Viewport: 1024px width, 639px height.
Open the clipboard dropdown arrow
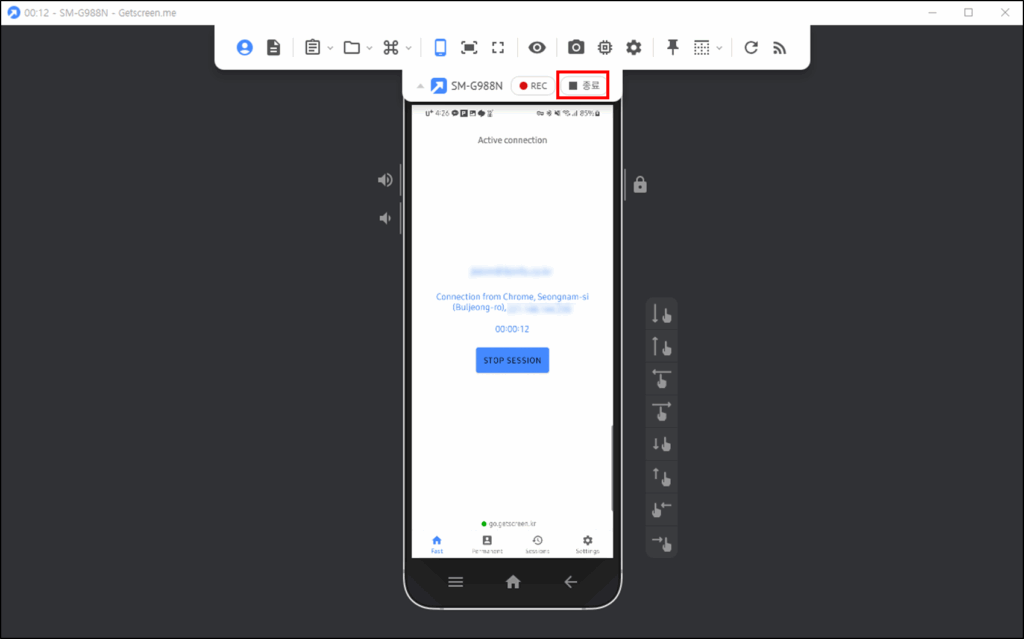click(x=330, y=48)
